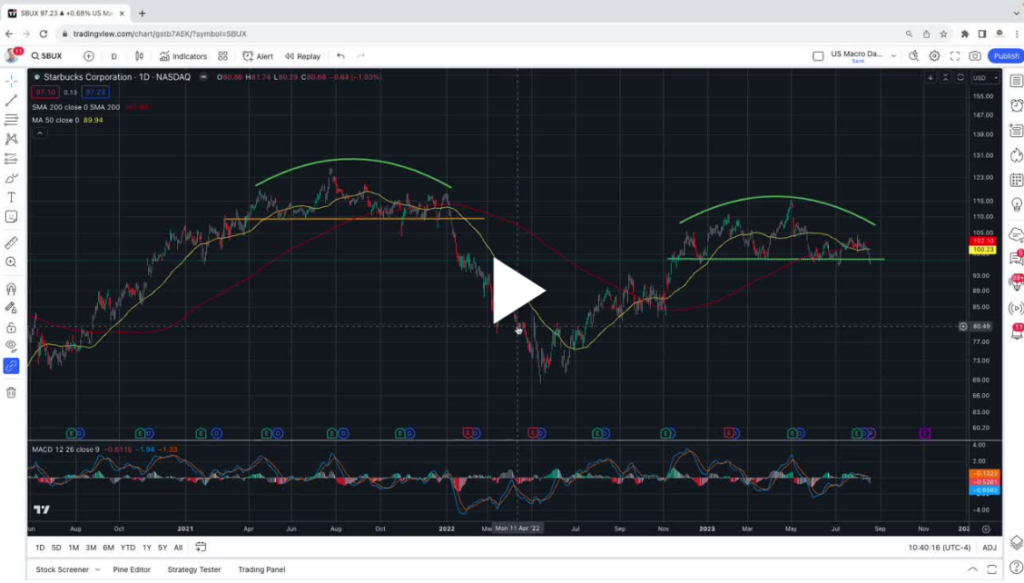Viewport: 1024px width, 583px height.
Task: Enter fullscreen chart mode
Action: click(955, 56)
